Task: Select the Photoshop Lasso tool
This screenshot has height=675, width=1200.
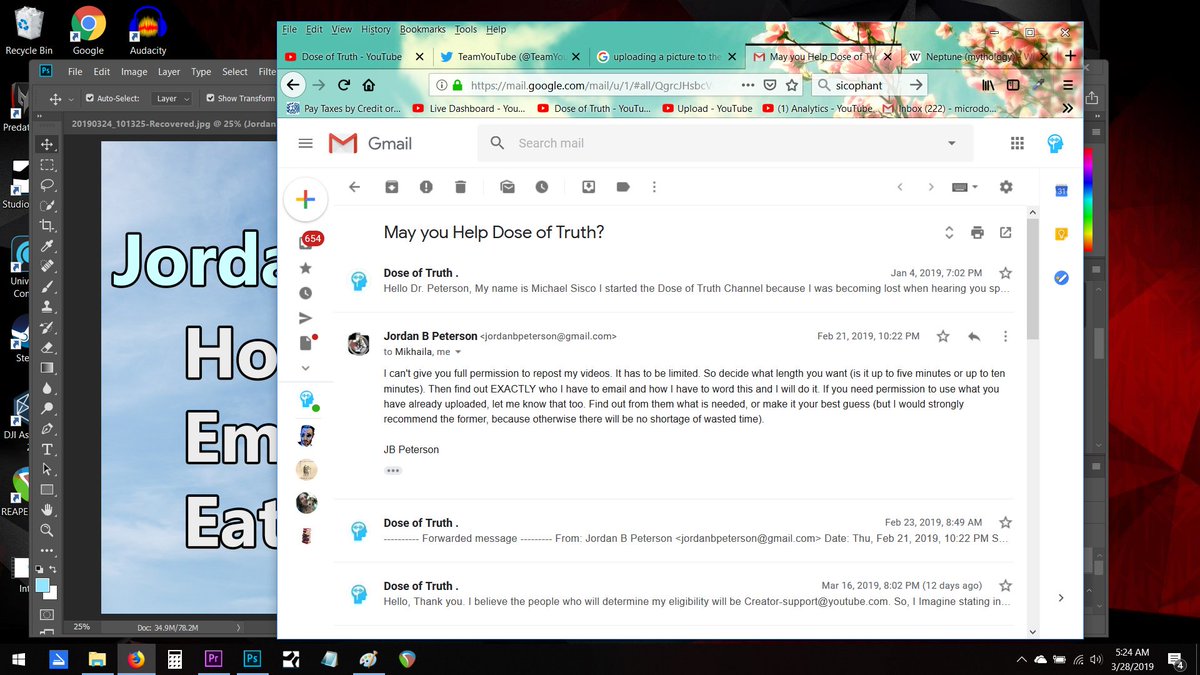Action: (47, 185)
